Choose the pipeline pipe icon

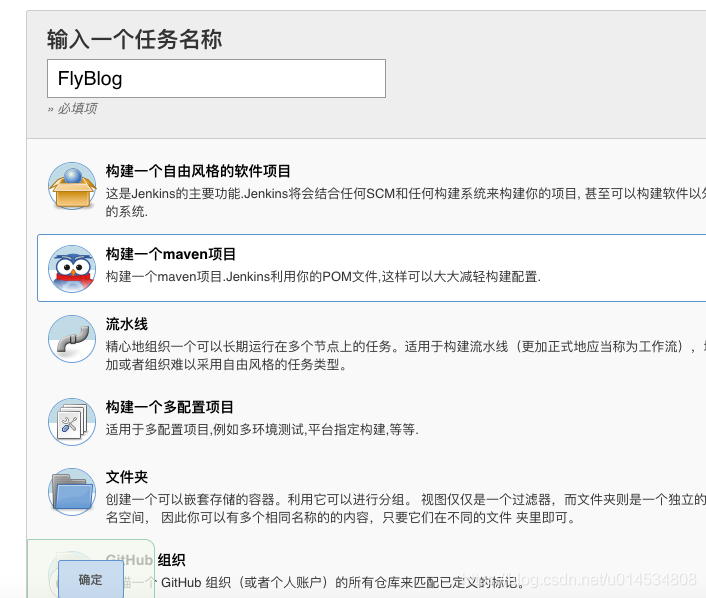pyautogui.click(x=72, y=339)
